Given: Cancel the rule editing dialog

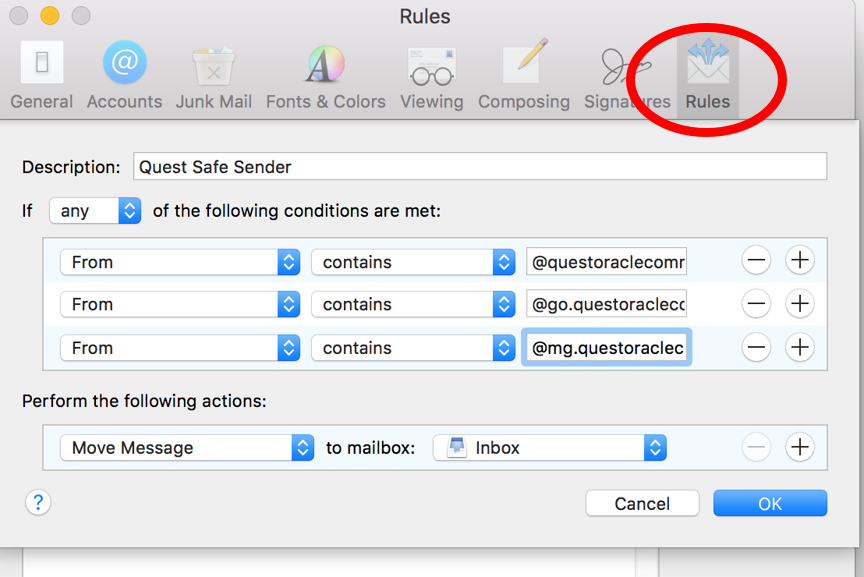Looking at the screenshot, I should [x=642, y=503].
